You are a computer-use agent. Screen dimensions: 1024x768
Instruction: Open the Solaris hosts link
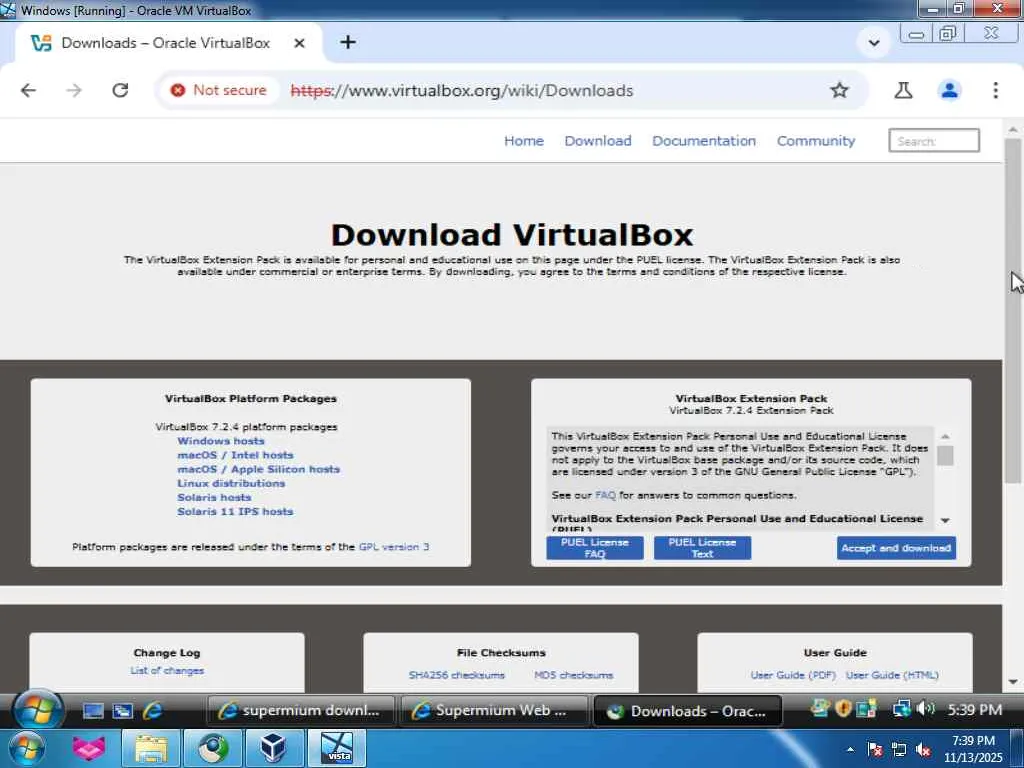(x=214, y=498)
